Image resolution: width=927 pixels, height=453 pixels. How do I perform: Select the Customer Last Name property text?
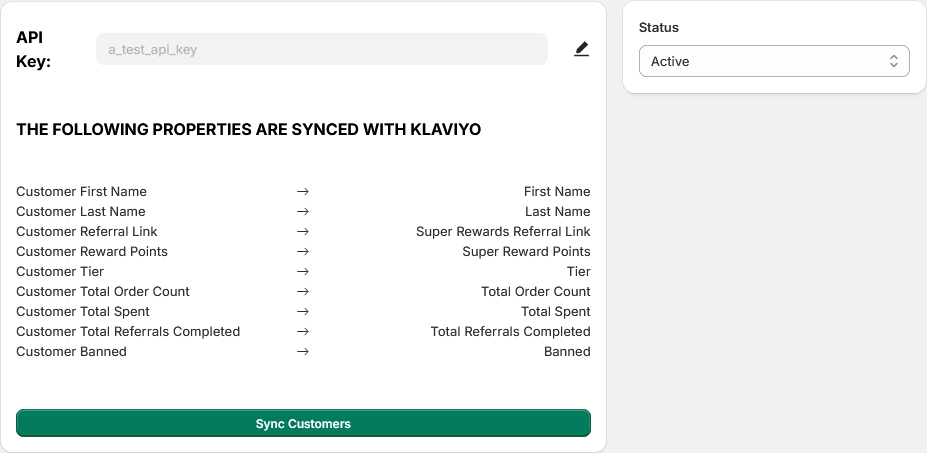81,211
